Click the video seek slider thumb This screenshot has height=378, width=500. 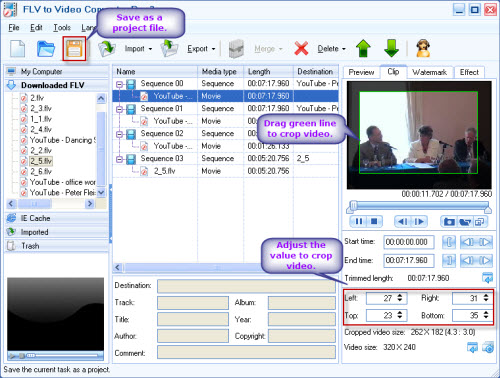[x=353, y=205]
